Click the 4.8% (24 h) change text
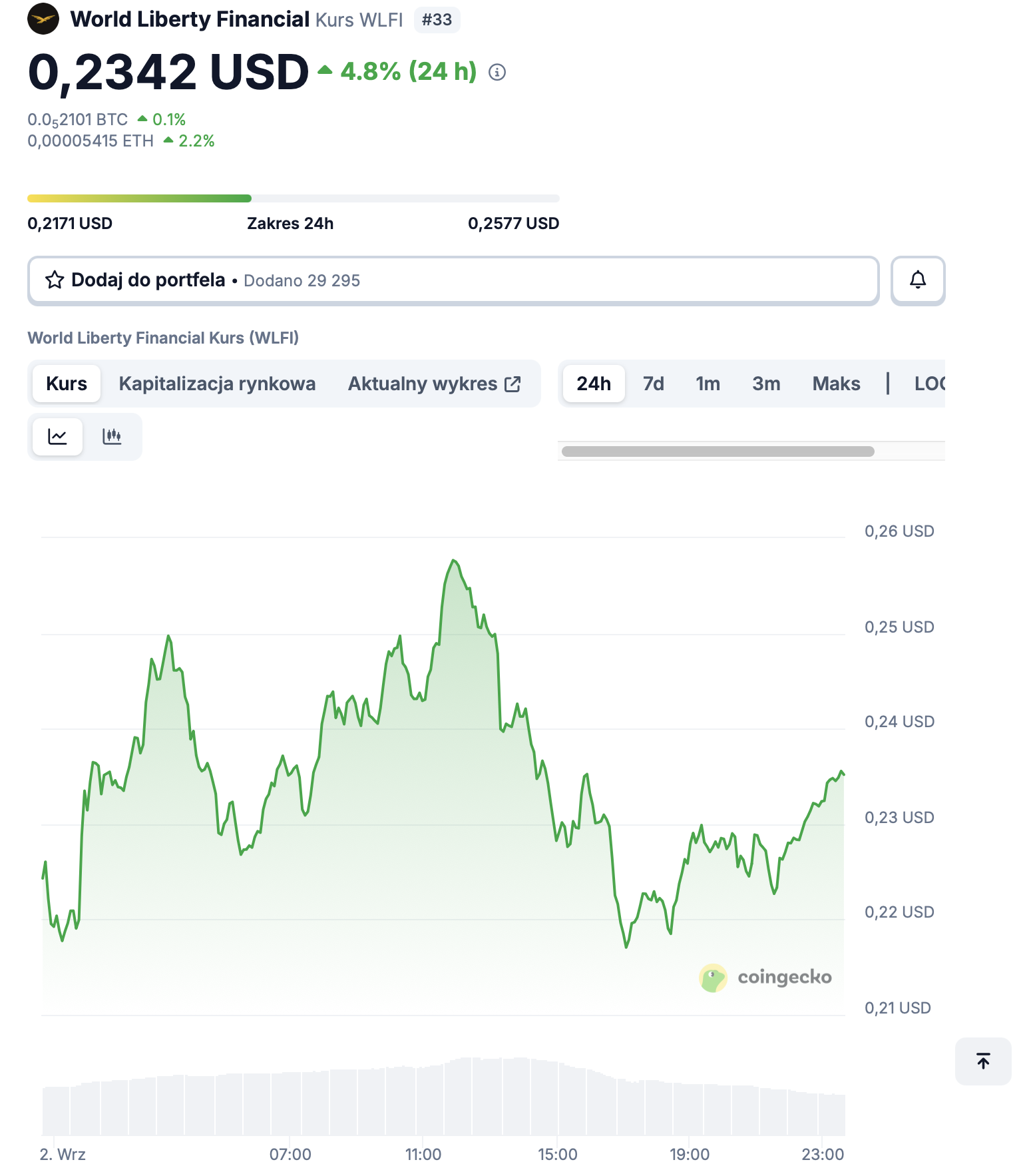The height and width of the screenshot is (1176, 1033). [409, 71]
